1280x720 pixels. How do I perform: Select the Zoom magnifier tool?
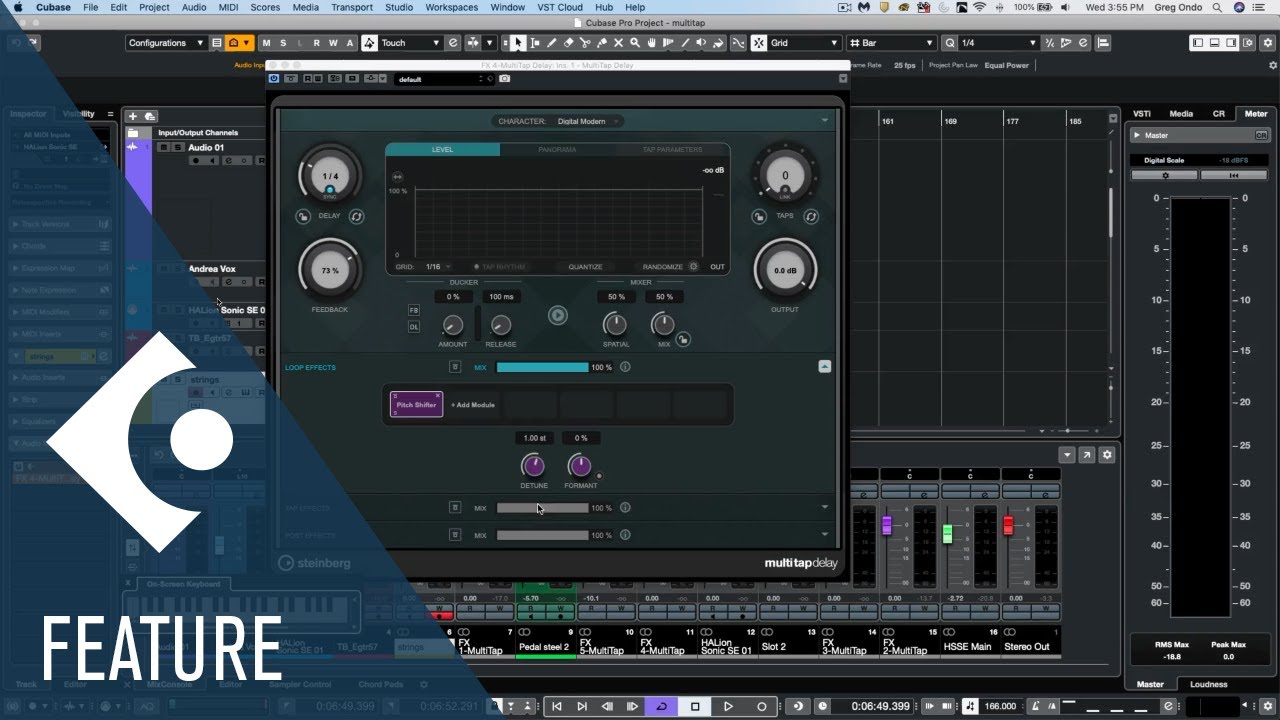coord(635,43)
